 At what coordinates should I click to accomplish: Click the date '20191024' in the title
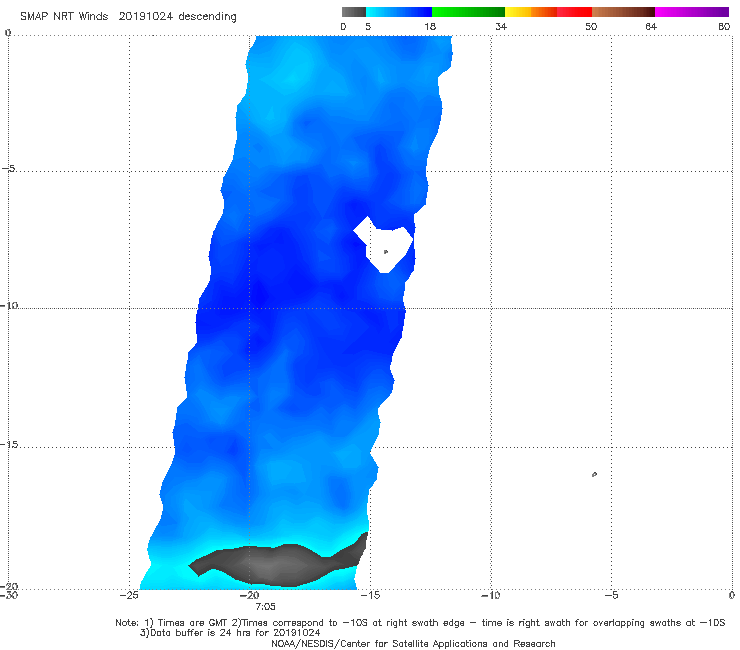146,17
